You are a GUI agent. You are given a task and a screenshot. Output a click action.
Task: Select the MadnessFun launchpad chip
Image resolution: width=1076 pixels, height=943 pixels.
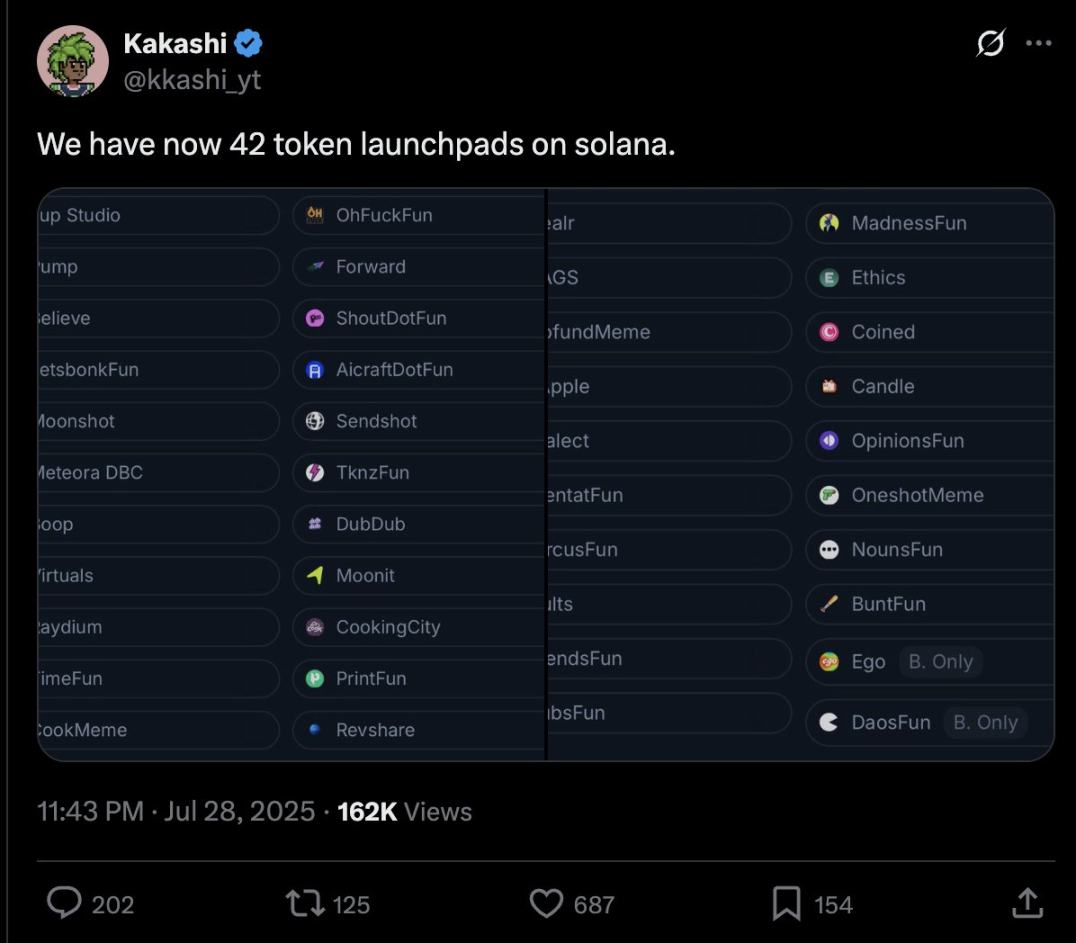coord(908,223)
